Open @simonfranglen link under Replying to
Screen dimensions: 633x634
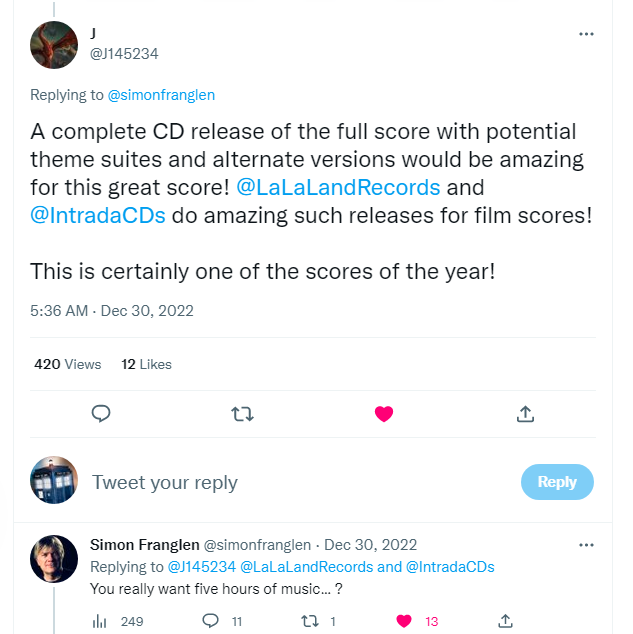point(160,95)
